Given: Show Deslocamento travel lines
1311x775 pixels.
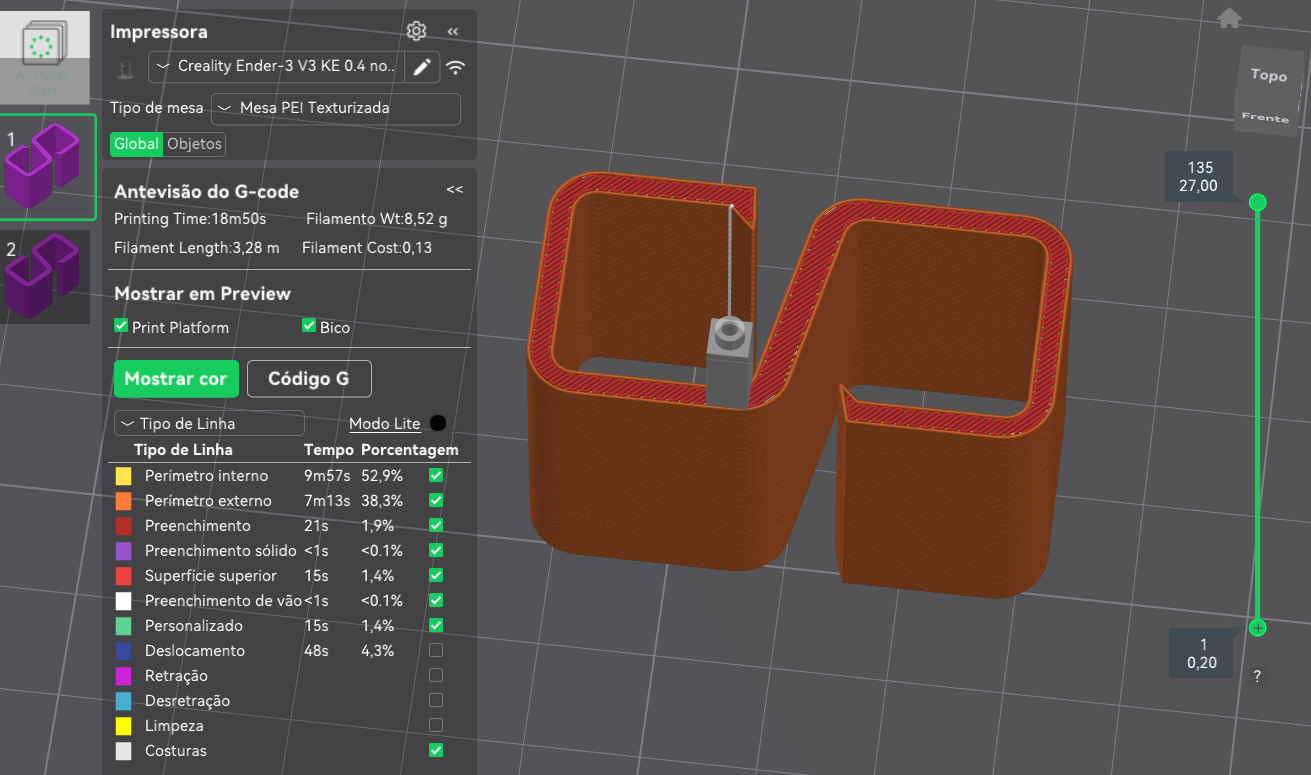Looking at the screenshot, I should click(436, 651).
